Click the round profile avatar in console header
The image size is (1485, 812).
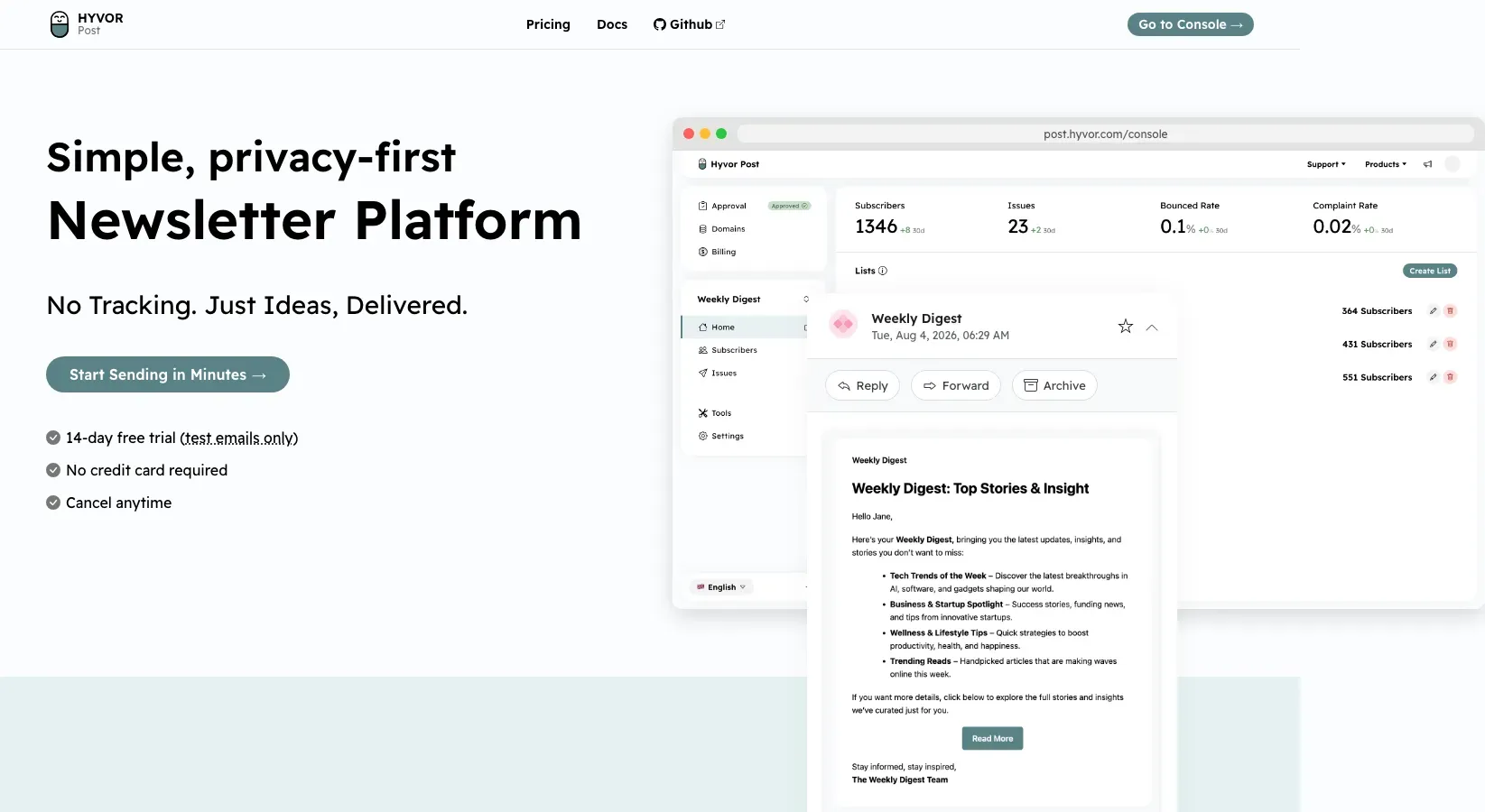(1453, 164)
